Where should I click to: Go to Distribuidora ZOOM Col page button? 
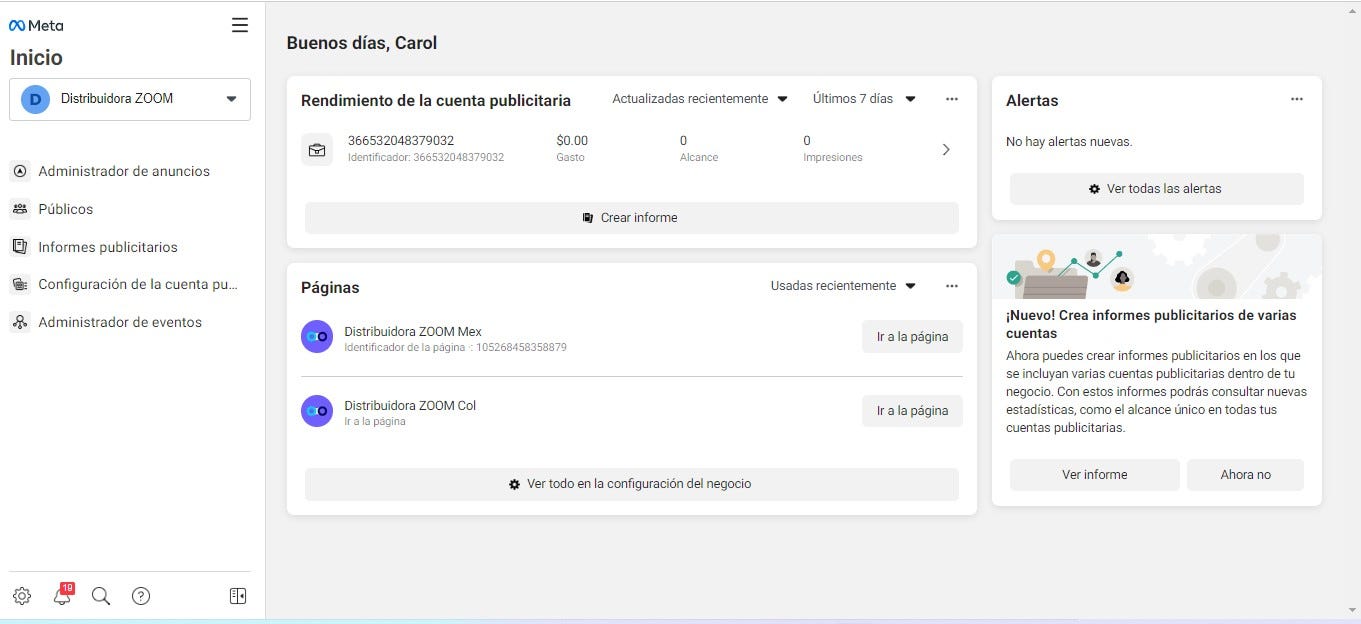point(912,411)
